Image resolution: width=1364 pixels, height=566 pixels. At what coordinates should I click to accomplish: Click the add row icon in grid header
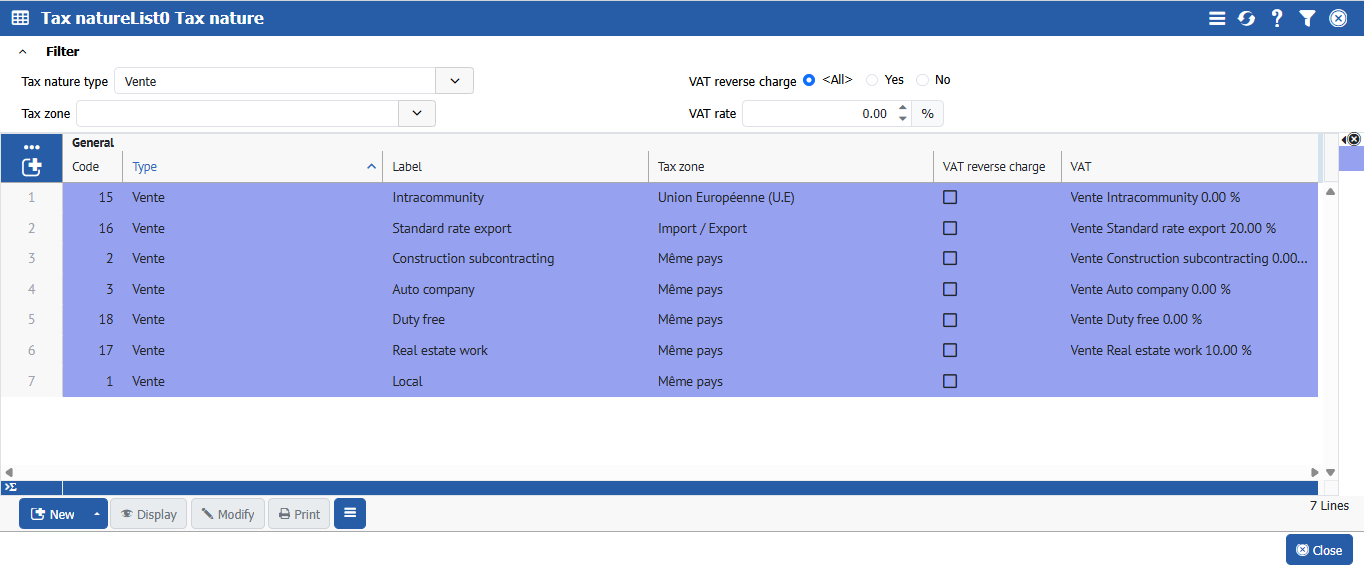coord(32,167)
